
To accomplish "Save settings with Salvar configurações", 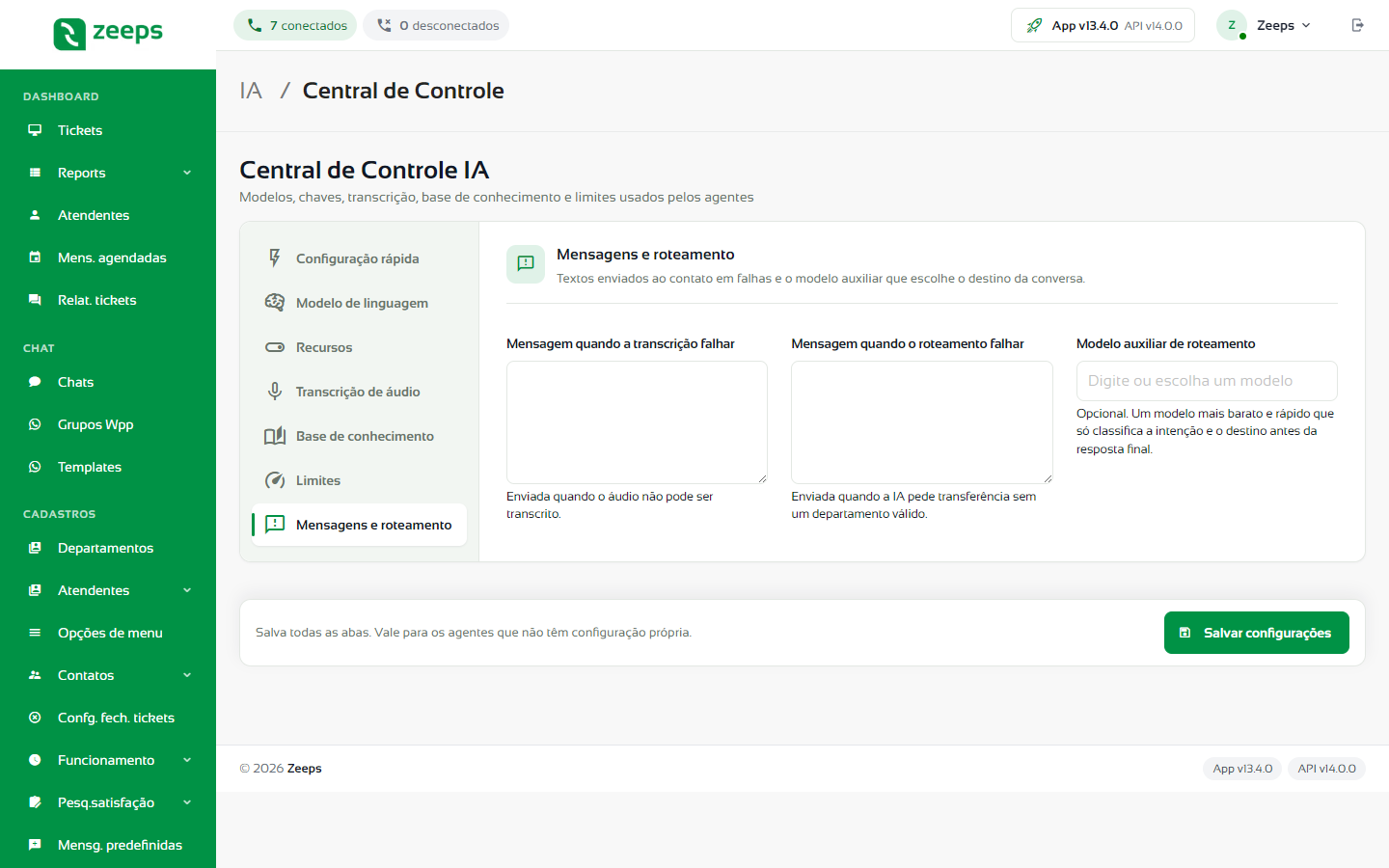I will point(1256,633).
